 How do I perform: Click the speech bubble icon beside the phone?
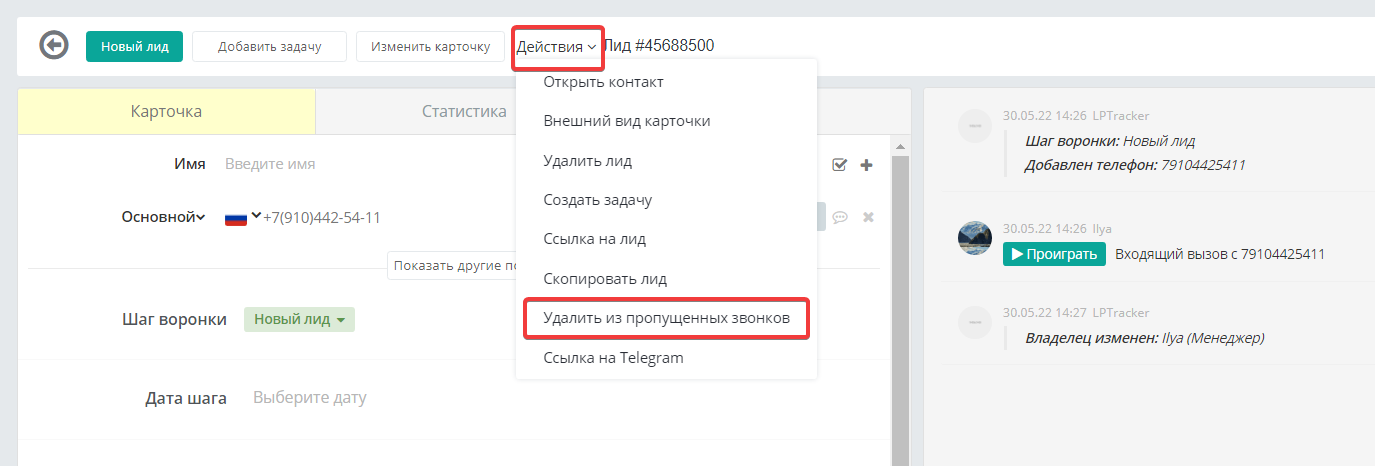click(841, 217)
